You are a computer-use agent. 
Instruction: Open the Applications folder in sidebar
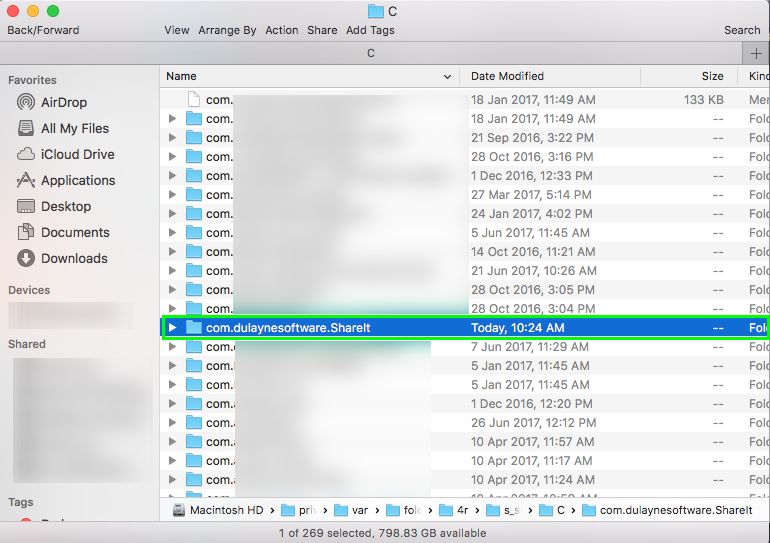[x=77, y=180]
